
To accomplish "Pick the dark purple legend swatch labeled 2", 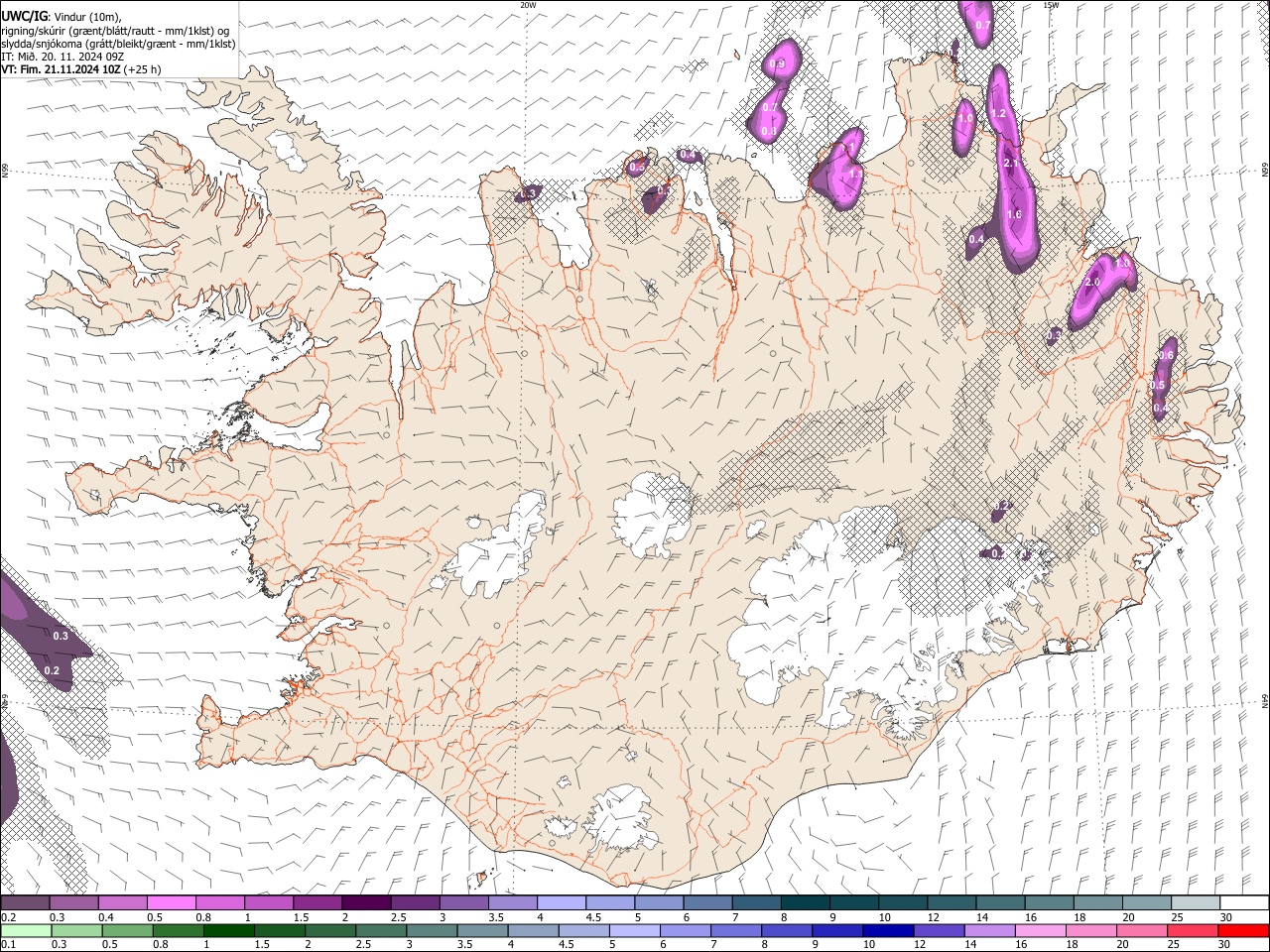I will [x=366, y=903].
